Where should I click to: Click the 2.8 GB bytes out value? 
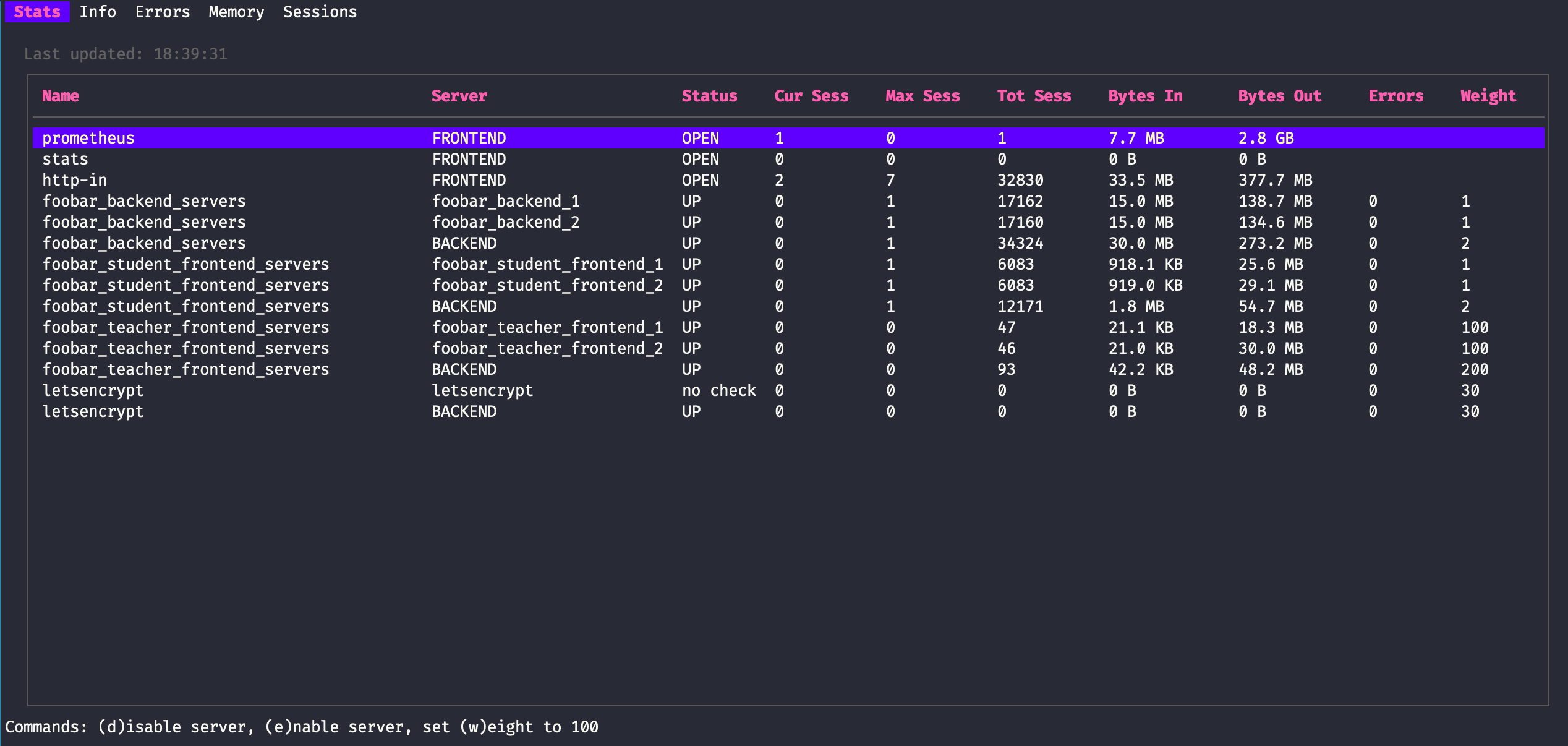click(1266, 138)
